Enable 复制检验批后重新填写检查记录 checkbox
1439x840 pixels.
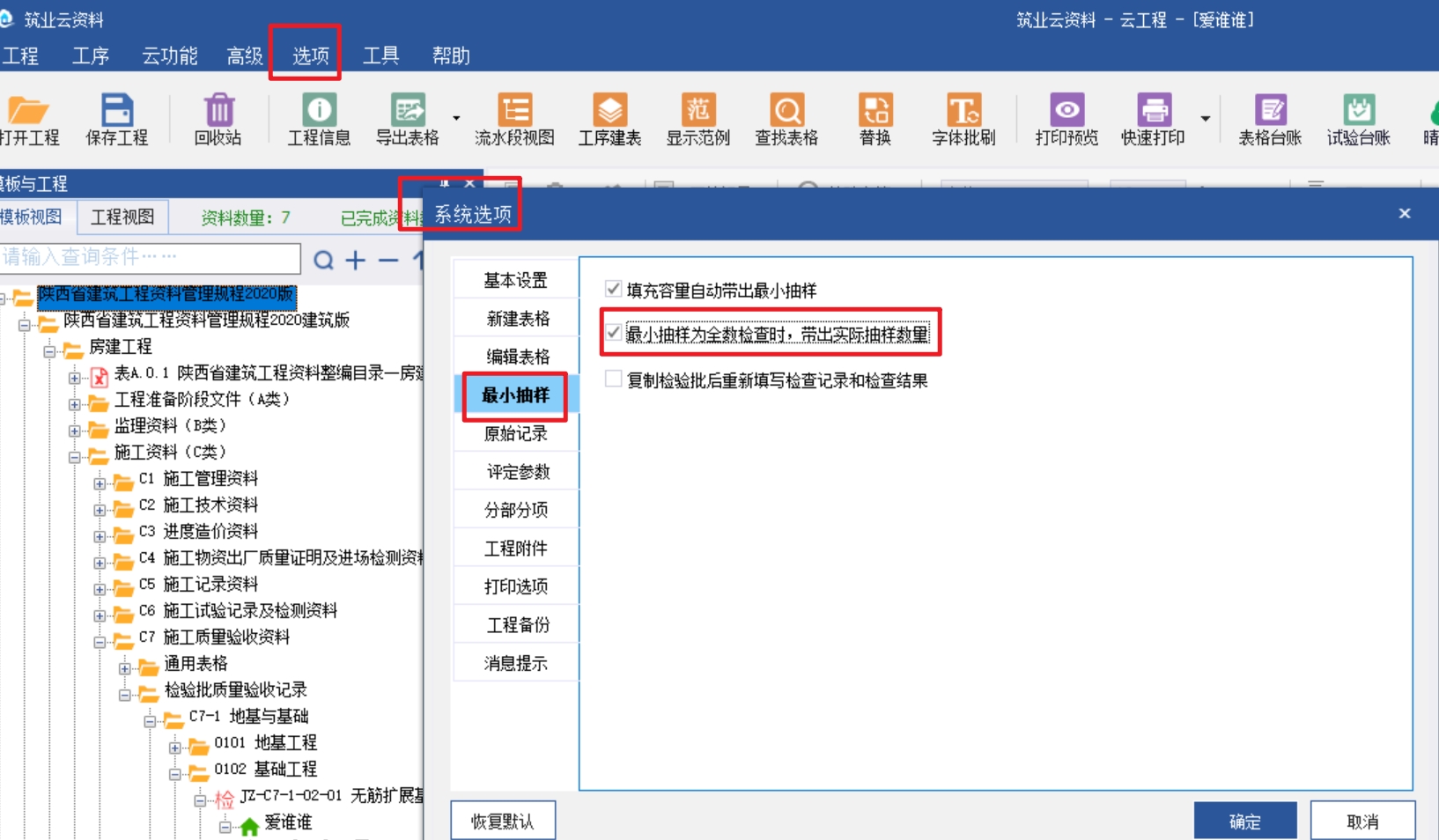(x=614, y=379)
